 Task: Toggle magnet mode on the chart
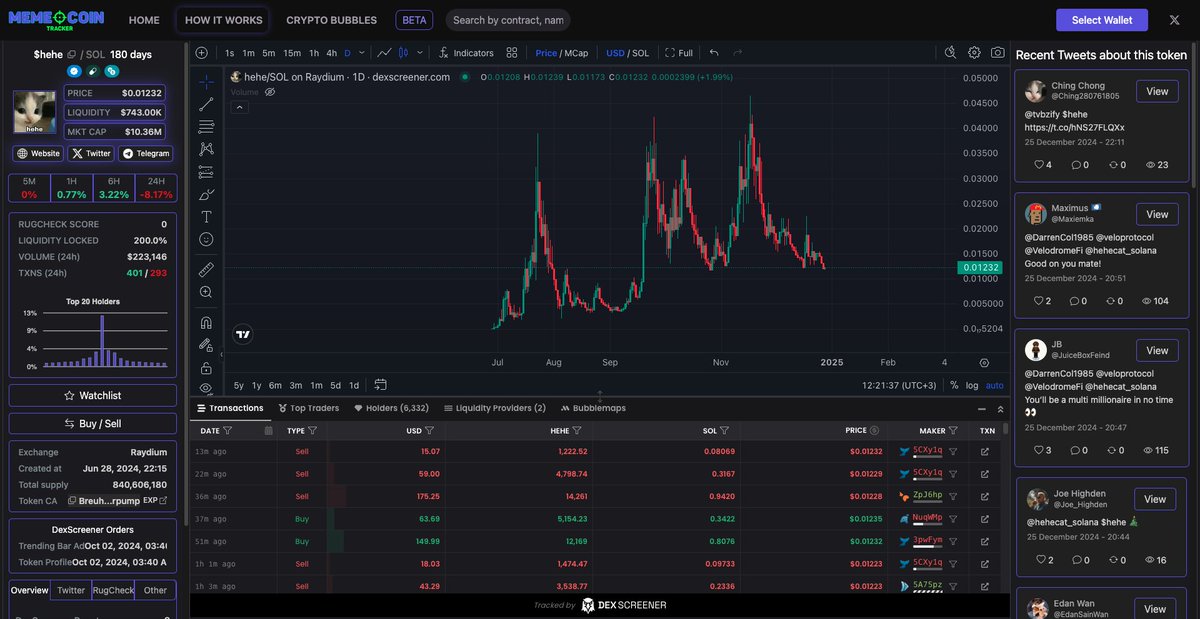coord(206,322)
